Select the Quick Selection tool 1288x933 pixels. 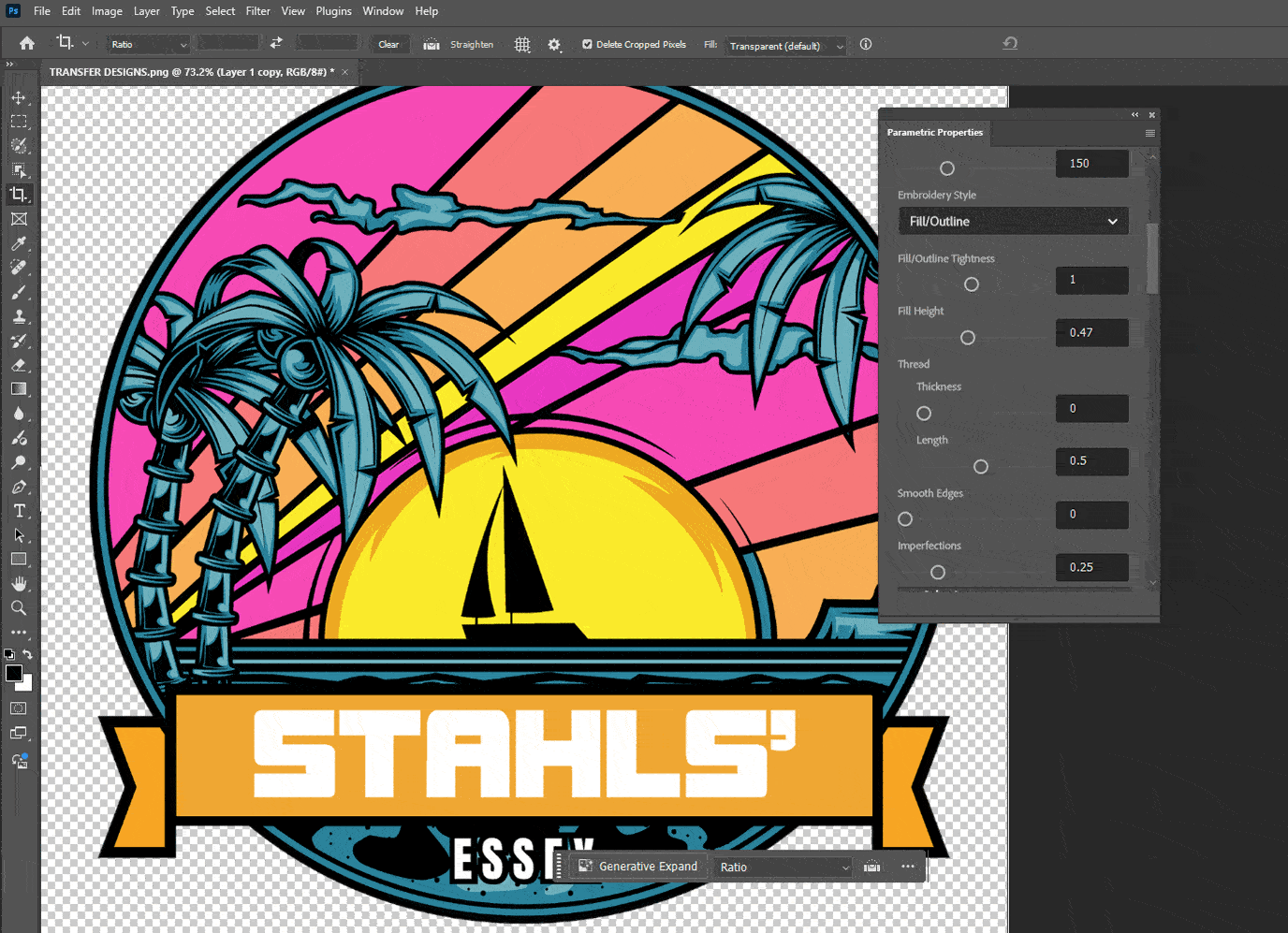[x=19, y=146]
